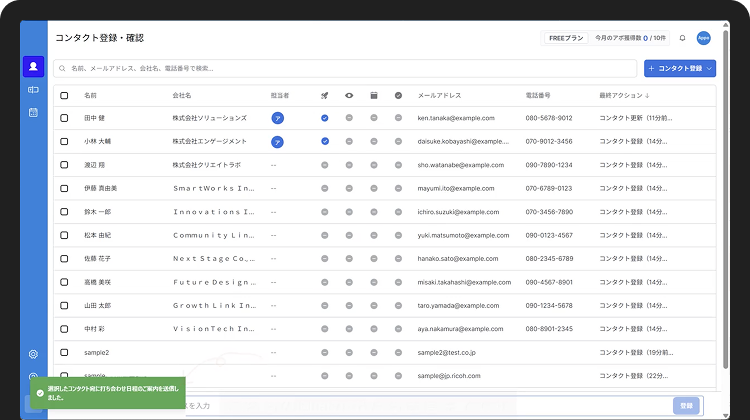
Task: Click calendar status dot in 中村 彩 row
Action: tap(374, 329)
